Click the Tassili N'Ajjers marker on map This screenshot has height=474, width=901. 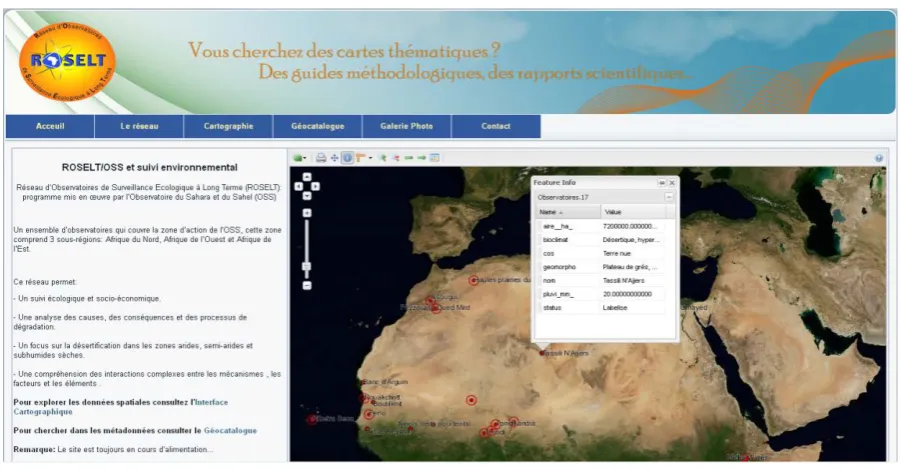tap(542, 353)
